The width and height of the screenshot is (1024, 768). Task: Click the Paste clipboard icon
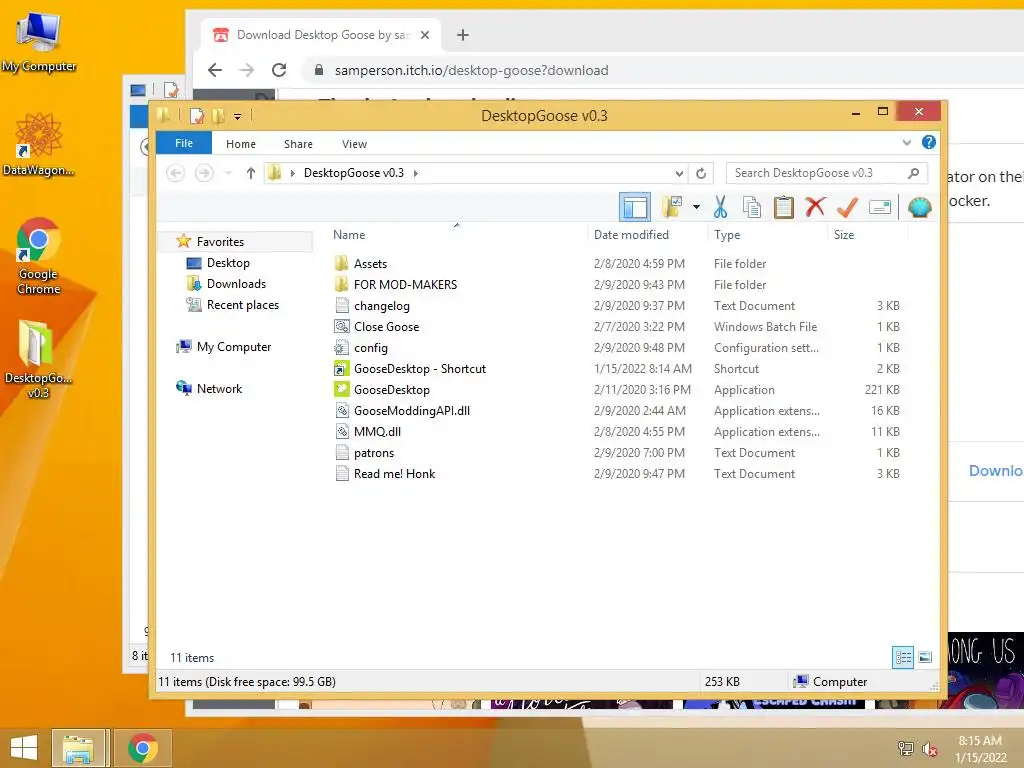[x=784, y=207]
